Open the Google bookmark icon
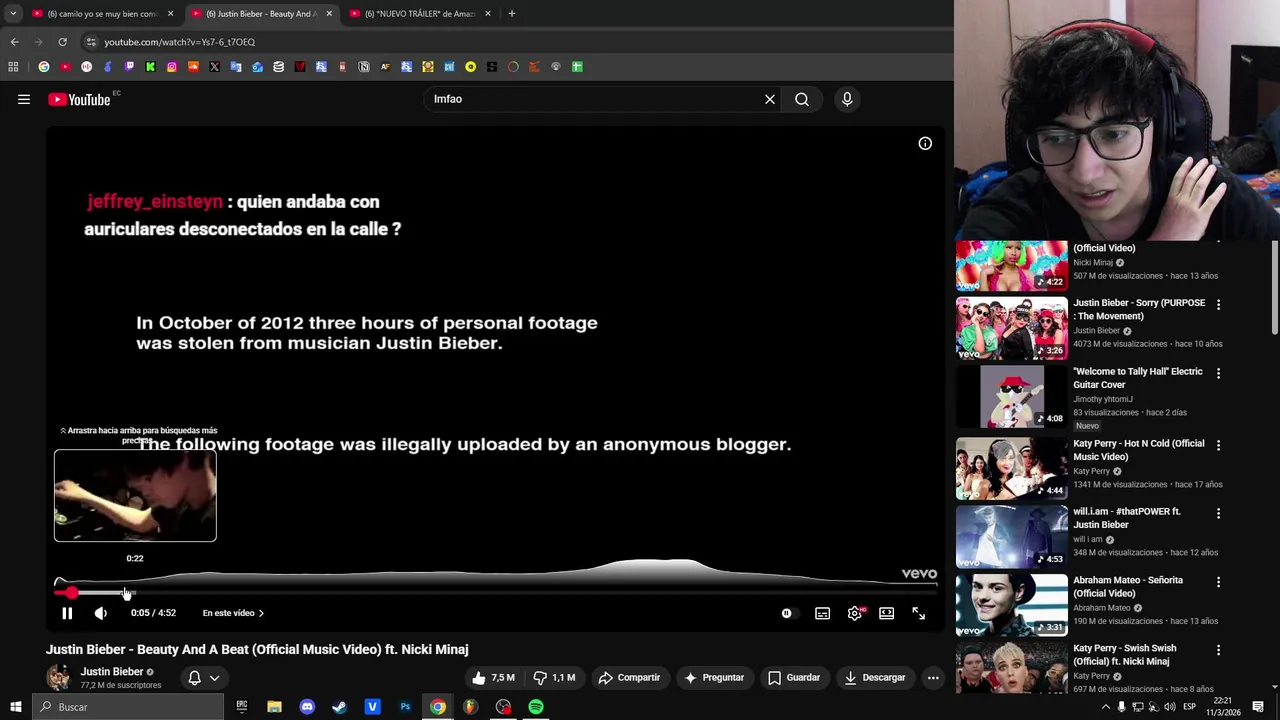Viewport: 1280px width, 720px height. click(44, 67)
